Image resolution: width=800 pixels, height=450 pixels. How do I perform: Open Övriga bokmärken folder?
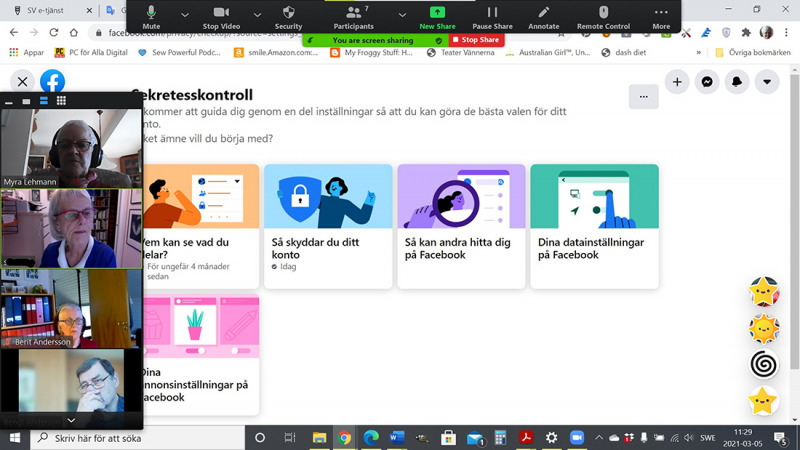pyautogui.click(x=753, y=52)
